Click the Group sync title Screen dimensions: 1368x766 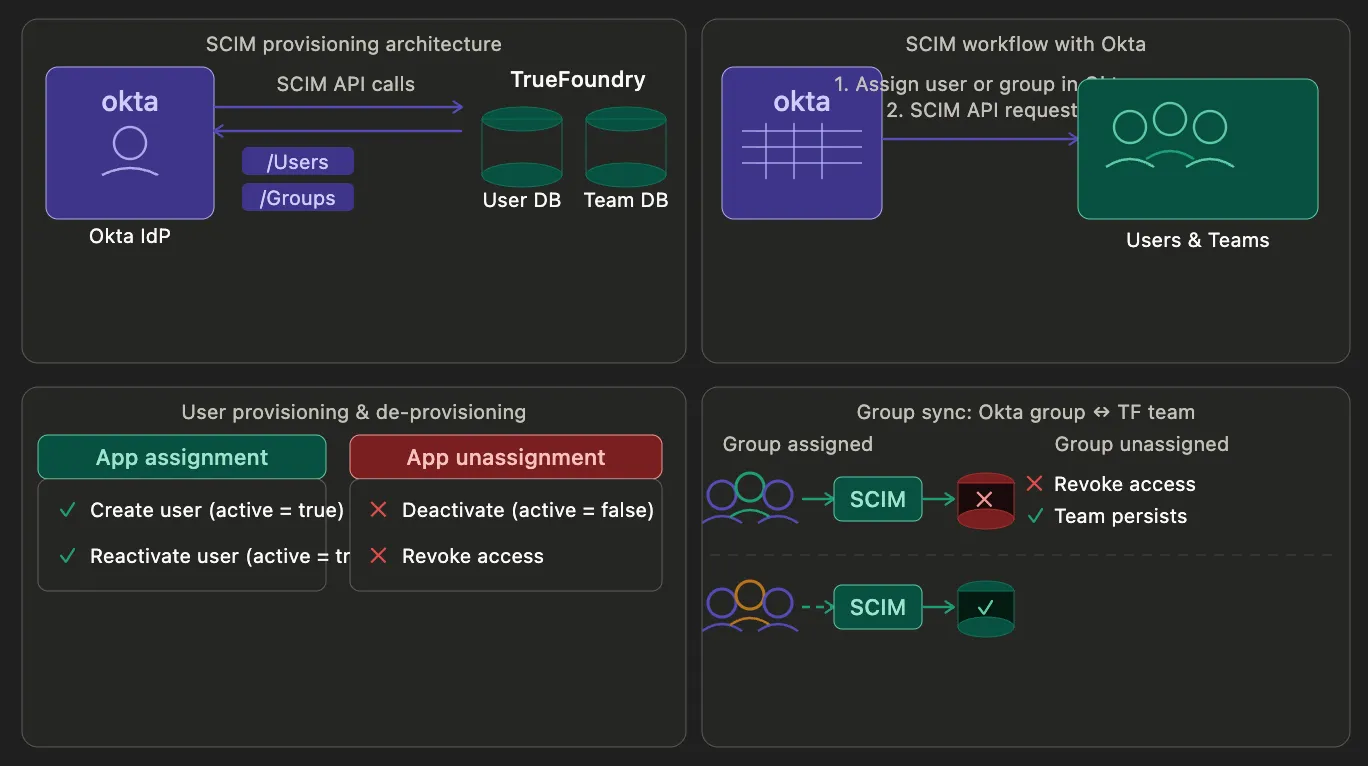(1026, 412)
